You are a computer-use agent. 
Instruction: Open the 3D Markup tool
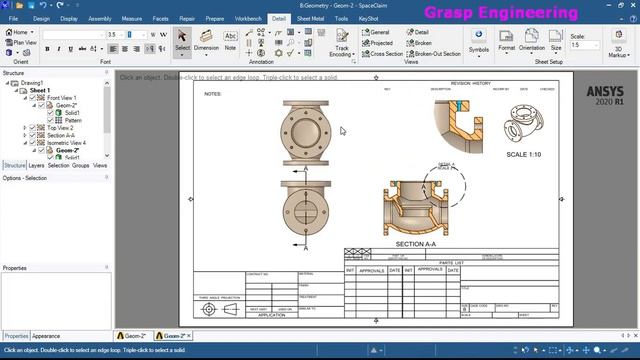619,43
